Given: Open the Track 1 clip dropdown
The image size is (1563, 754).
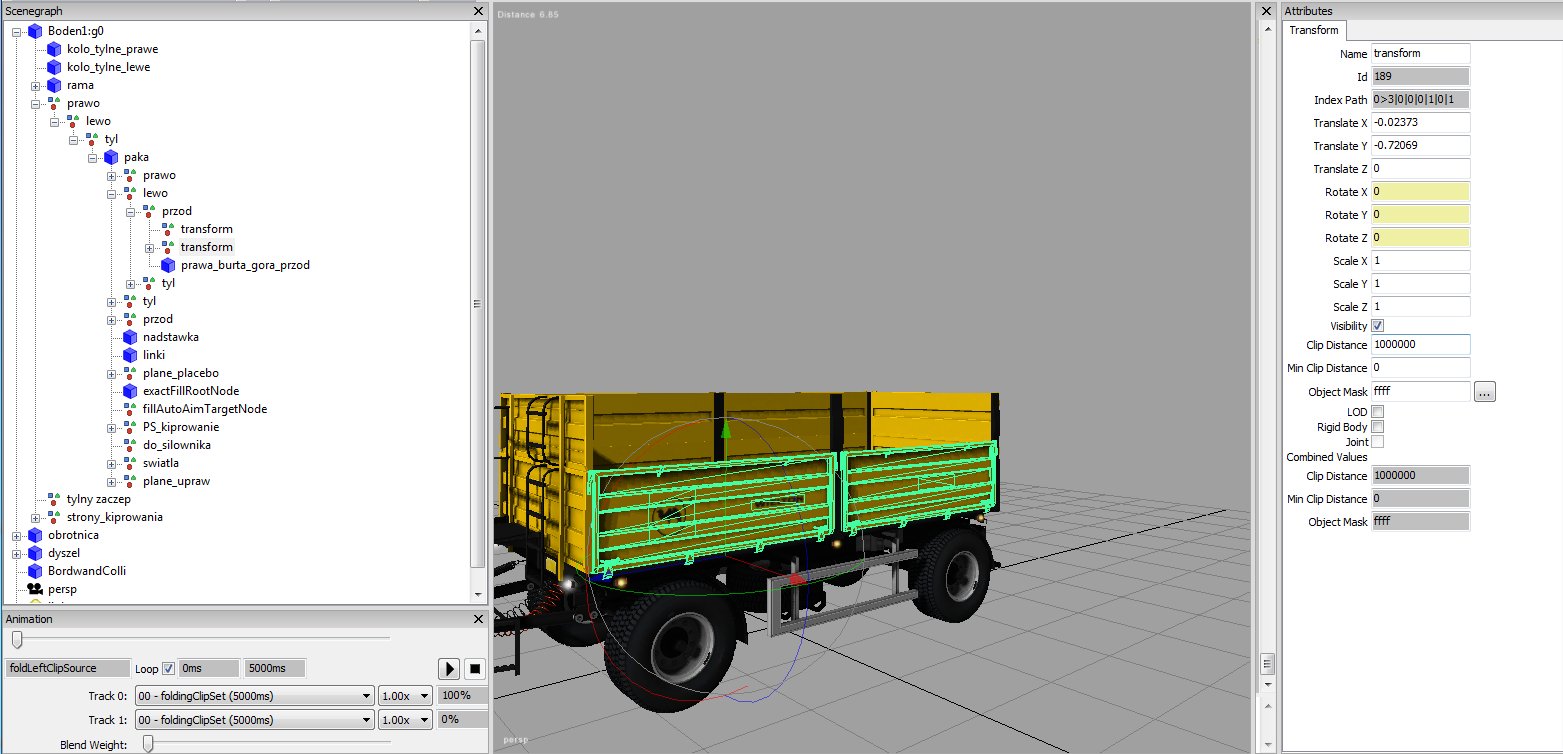Looking at the screenshot, I should point(254,719).
